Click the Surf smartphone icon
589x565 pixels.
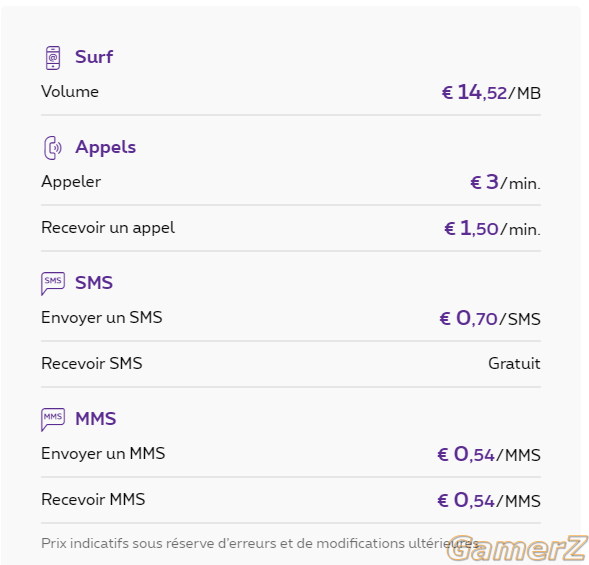pyautogui.click(x=53, y=58)
